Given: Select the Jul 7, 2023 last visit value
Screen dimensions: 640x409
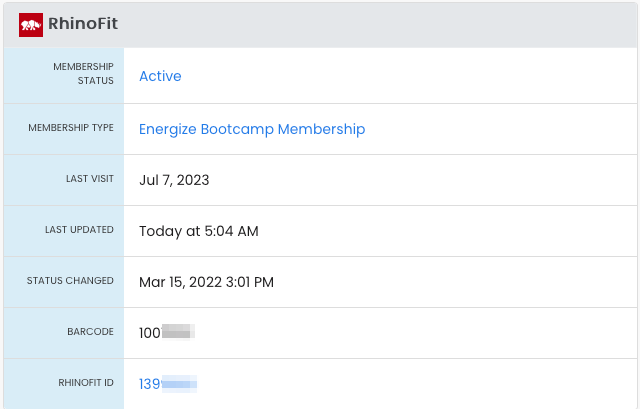Looking at the screenshot, I should click(x=174, y=180).
